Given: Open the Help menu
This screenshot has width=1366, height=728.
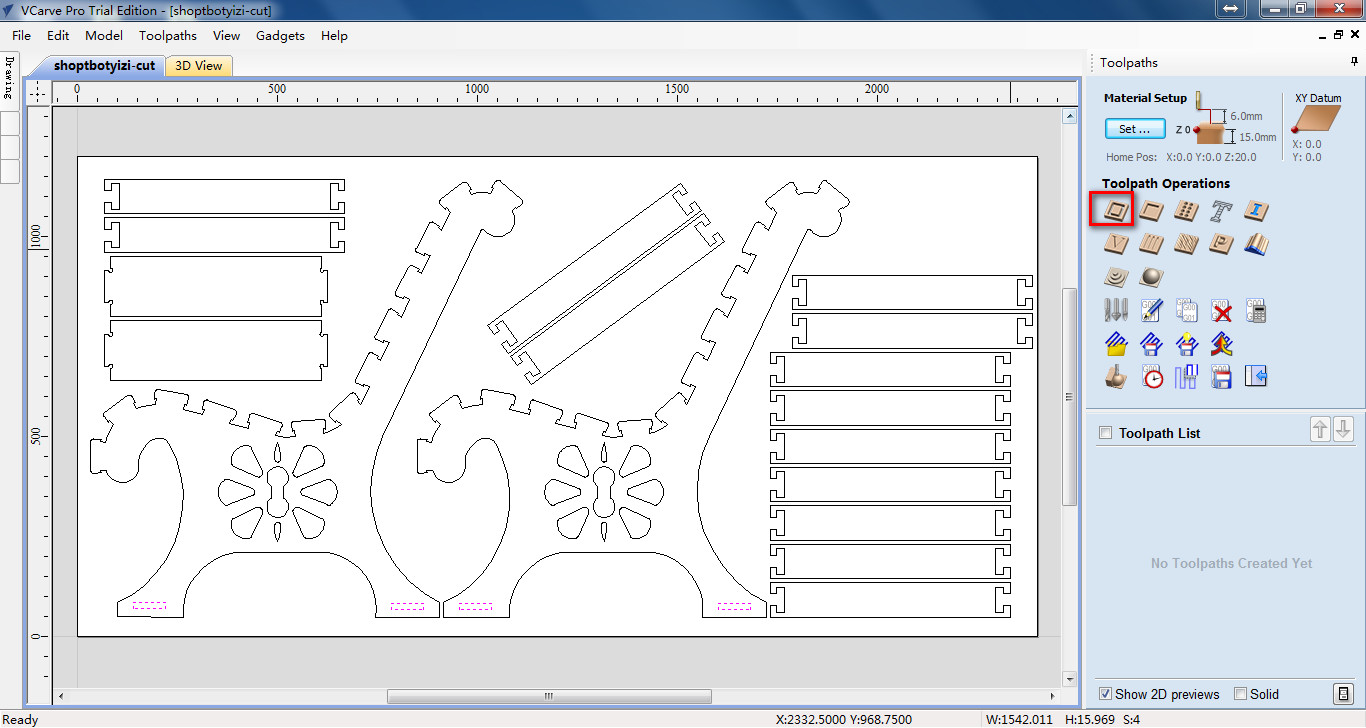Looking at the screenshot, I should click(x=334, y=36).
